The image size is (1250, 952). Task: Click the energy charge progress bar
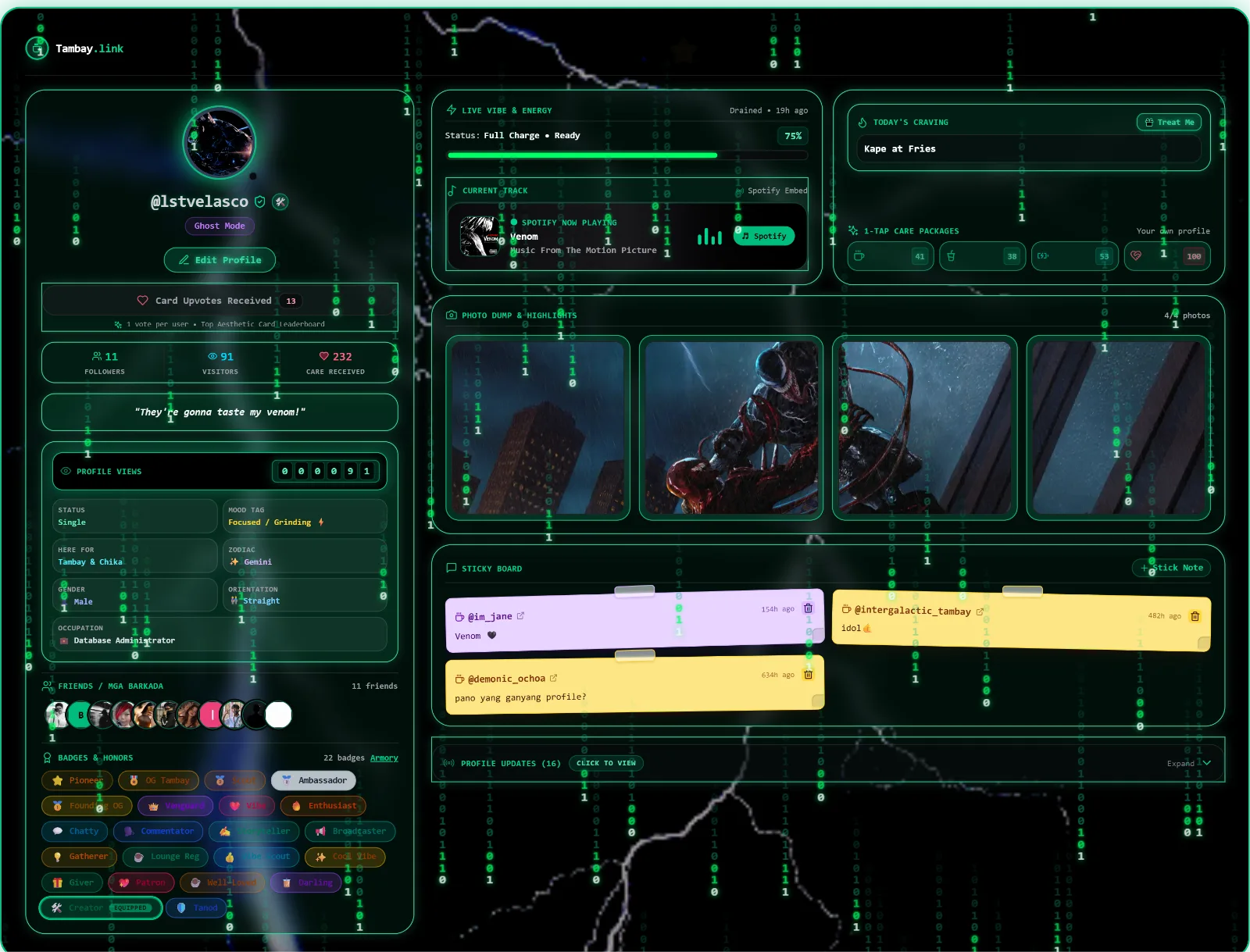[627, 155]
